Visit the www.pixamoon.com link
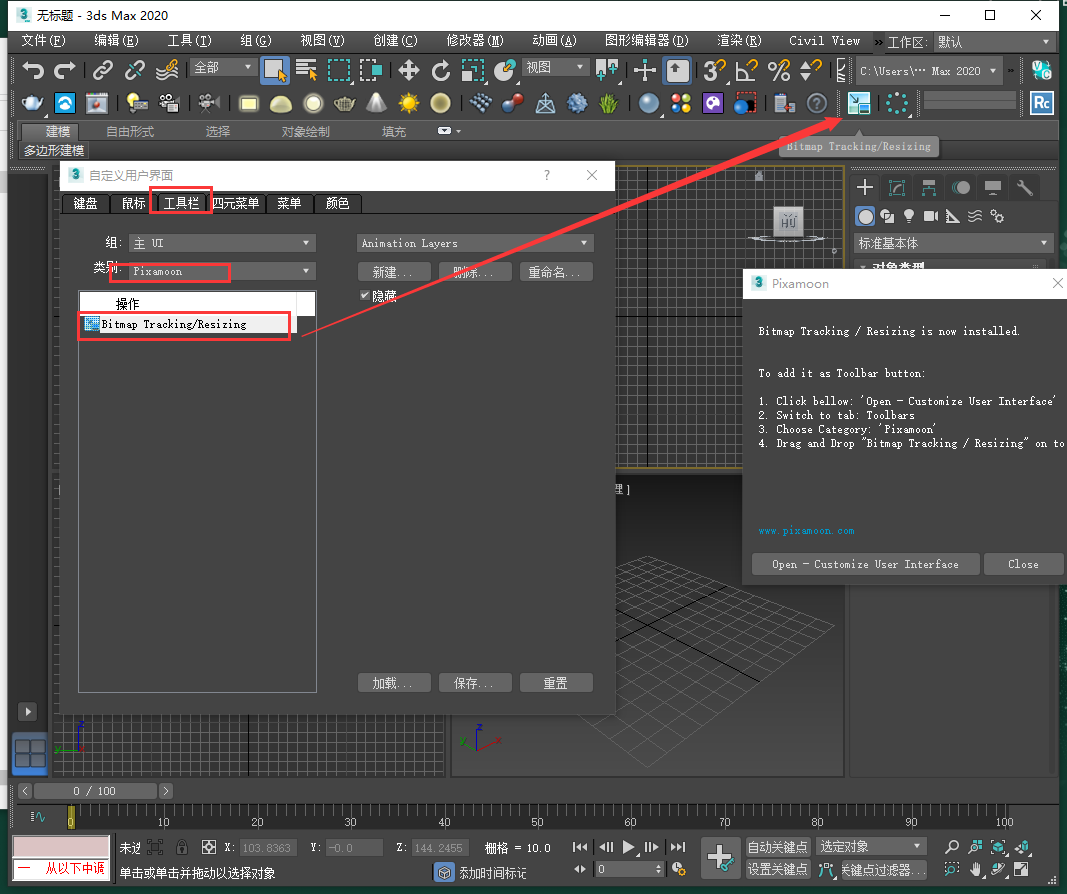The height and width of the screenshot is (894, 1067). click(806, 530)
